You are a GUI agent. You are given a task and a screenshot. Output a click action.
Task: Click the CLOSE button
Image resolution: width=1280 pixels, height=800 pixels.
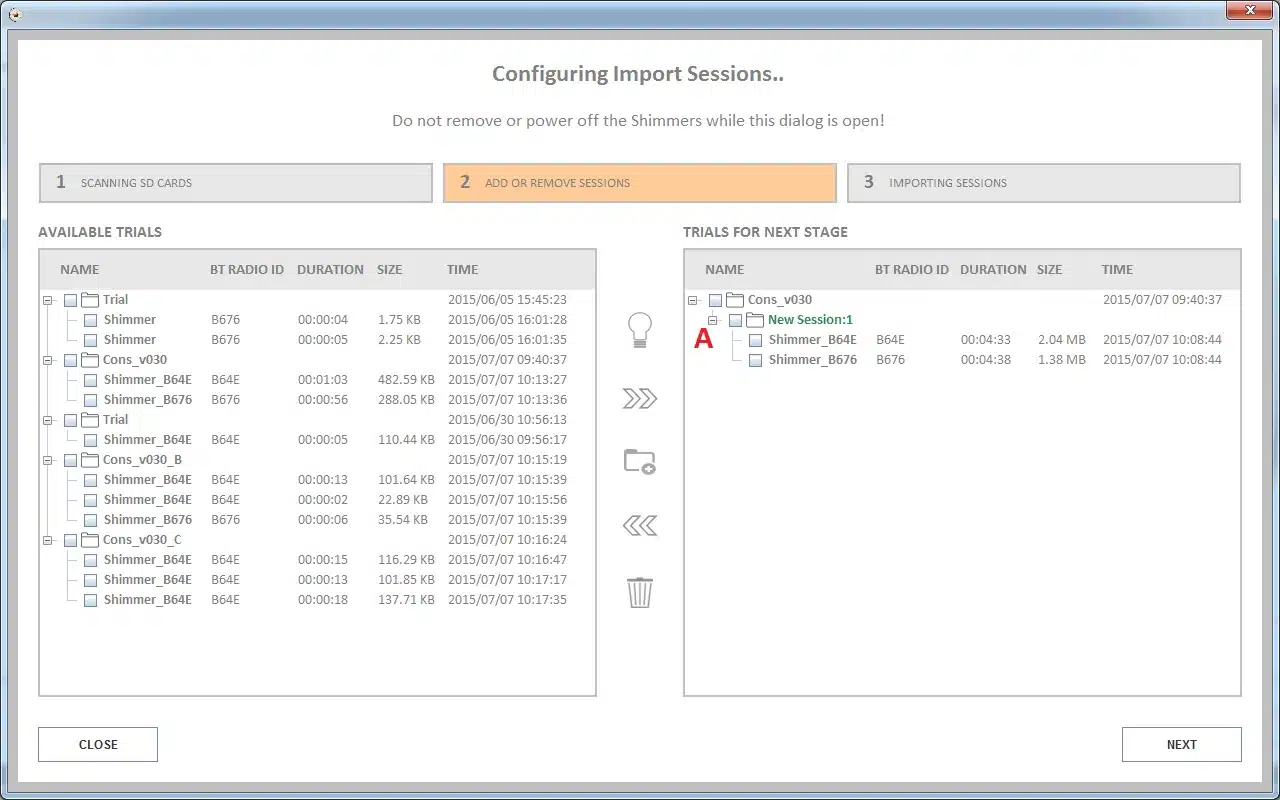(x=98, y=744)
